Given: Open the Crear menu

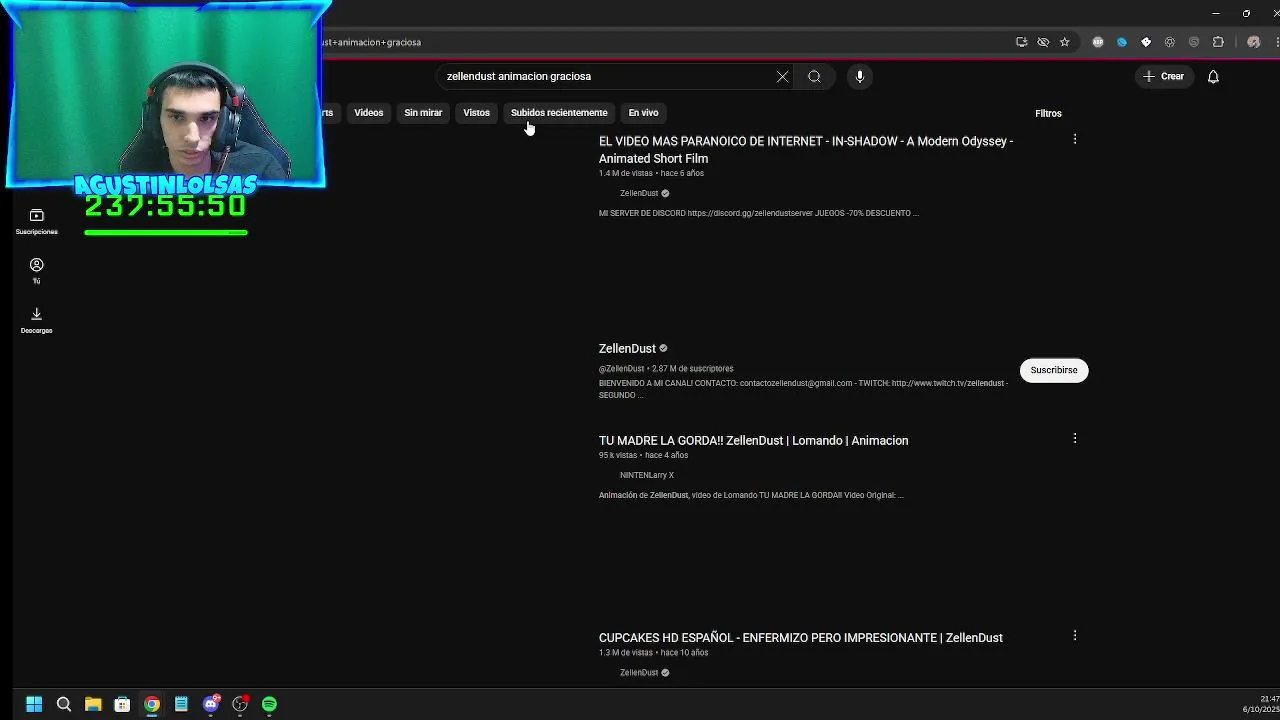Looking at the screenshot, I should 1163,76.
